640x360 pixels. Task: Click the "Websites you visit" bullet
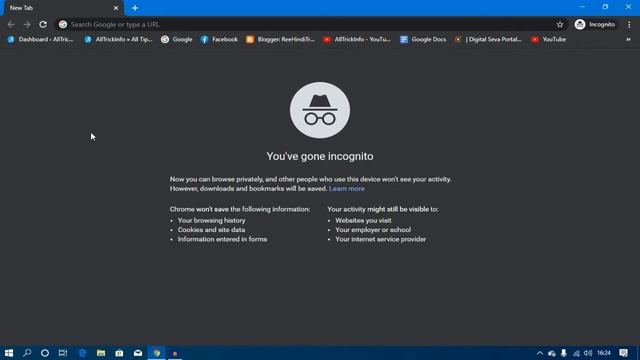pos(363,220)
